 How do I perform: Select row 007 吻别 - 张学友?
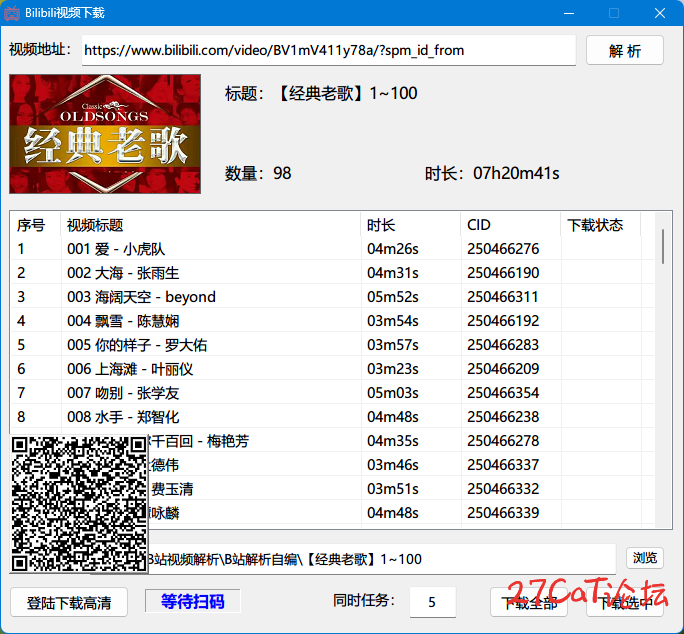pyautogui.click(x=332, y=393)
